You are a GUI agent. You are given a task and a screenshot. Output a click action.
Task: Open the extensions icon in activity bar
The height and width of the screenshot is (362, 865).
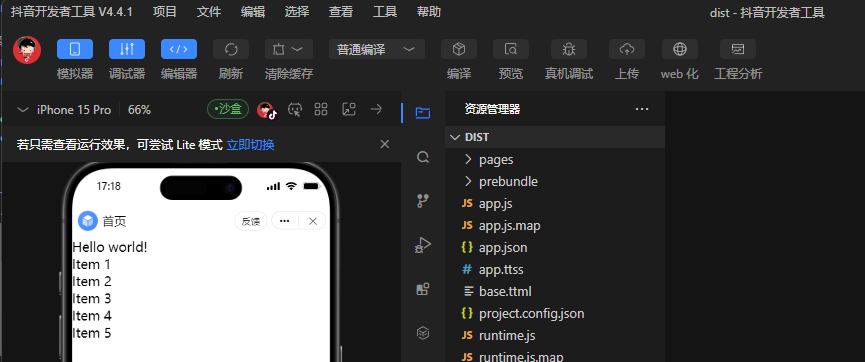(x=423, y=289)
